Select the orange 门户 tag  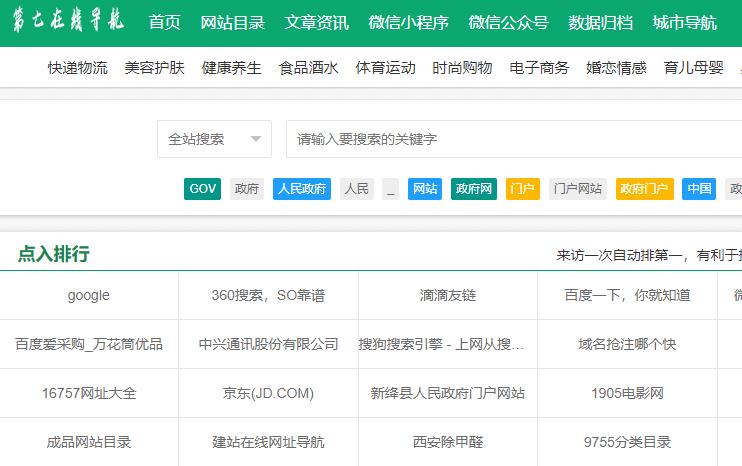tap(523, 189)
